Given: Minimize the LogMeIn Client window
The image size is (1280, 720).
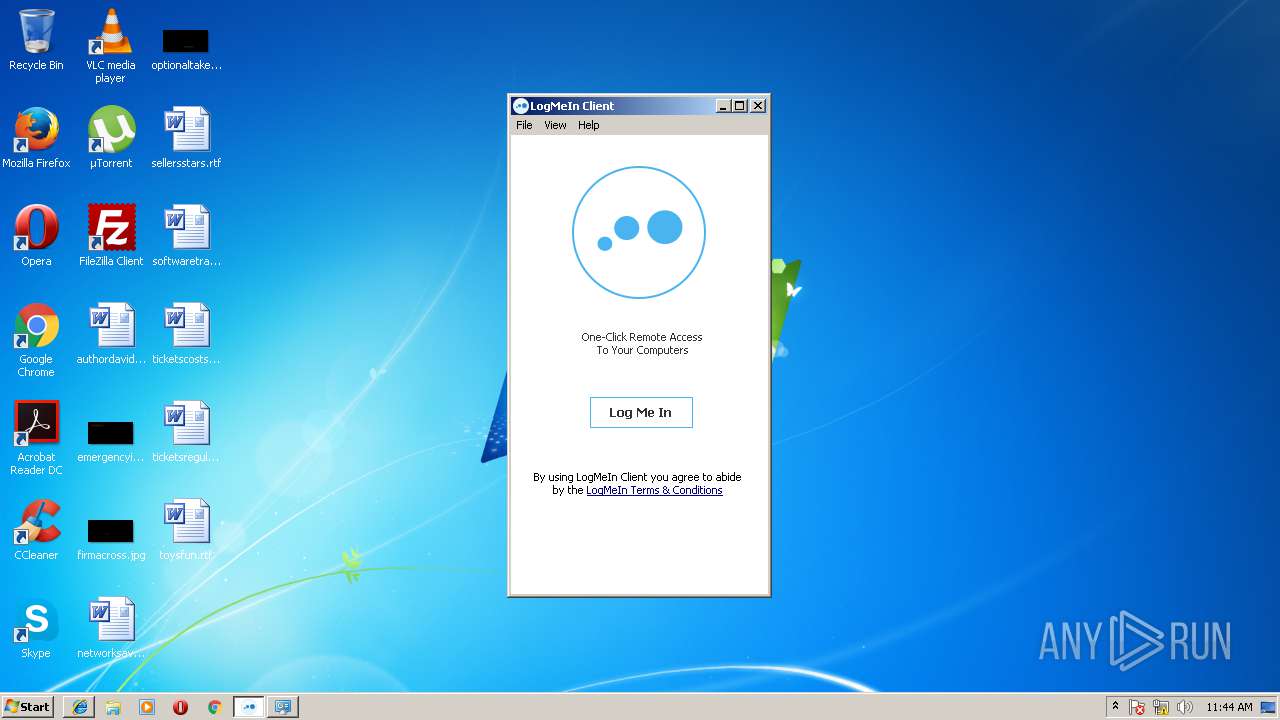Looking at the screenshot, I should click(x=723, y=106).
